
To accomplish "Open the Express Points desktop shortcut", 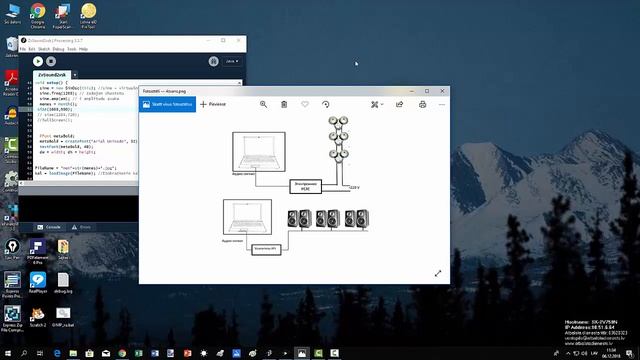I will [12, 284].
